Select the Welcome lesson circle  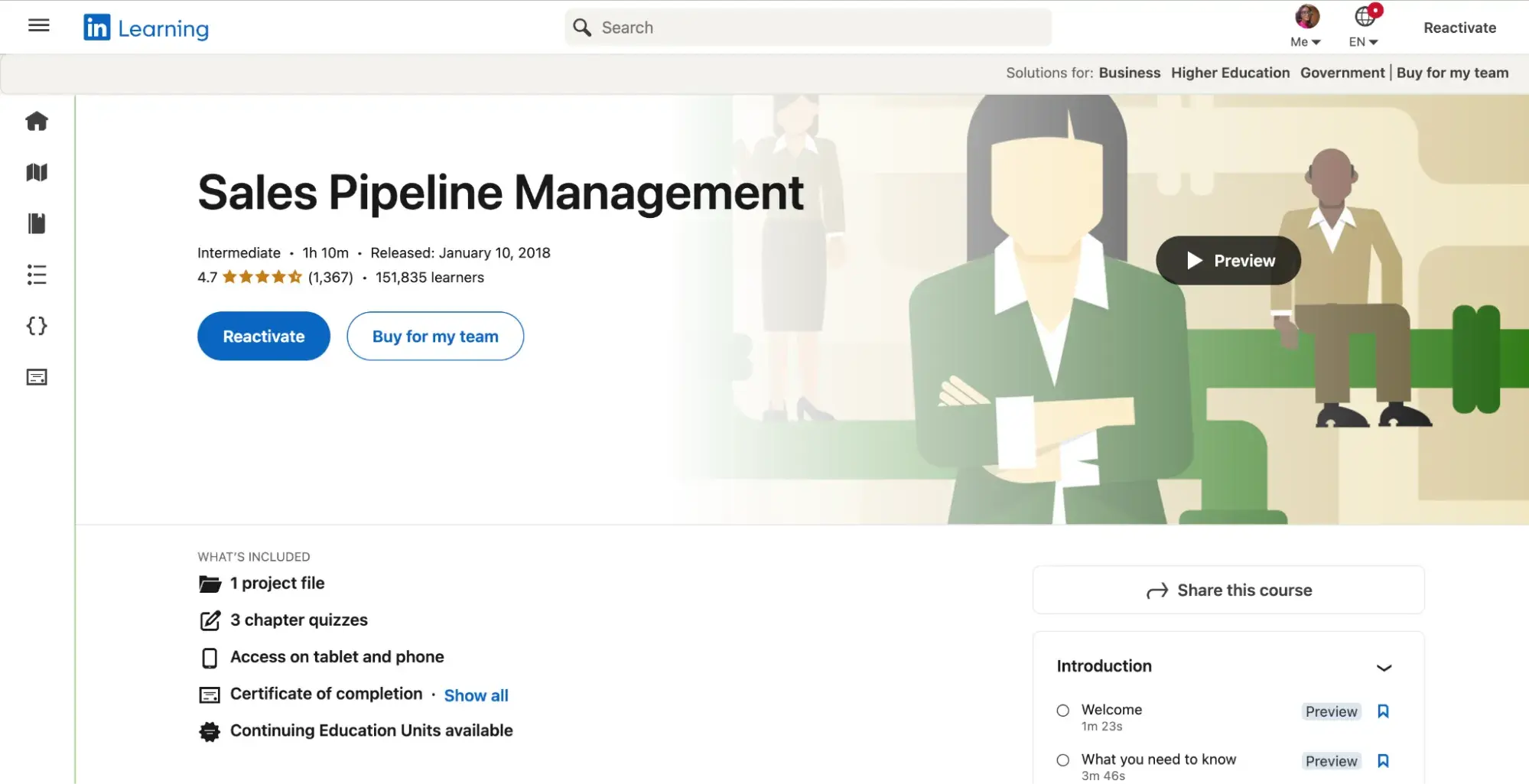[x=1062, y=711]
